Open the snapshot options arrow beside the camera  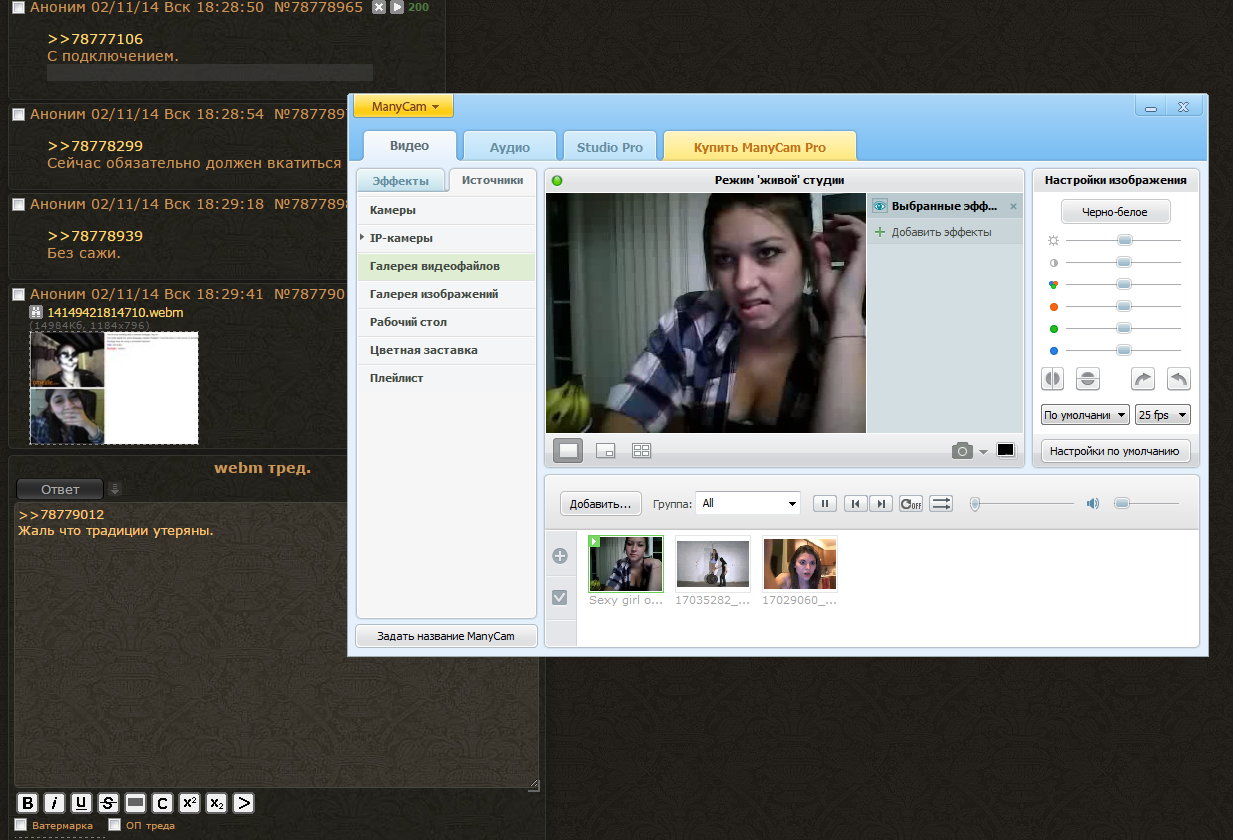click(983, 452)
